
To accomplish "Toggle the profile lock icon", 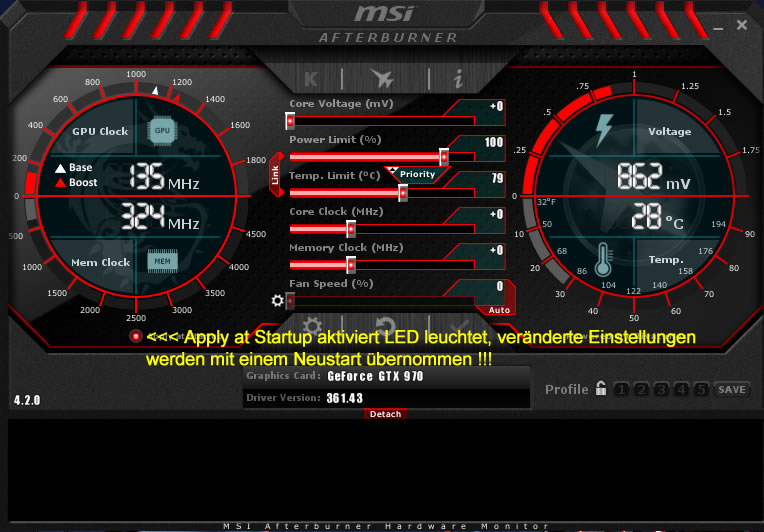I will pyautogui.click(x=601, y=388).
